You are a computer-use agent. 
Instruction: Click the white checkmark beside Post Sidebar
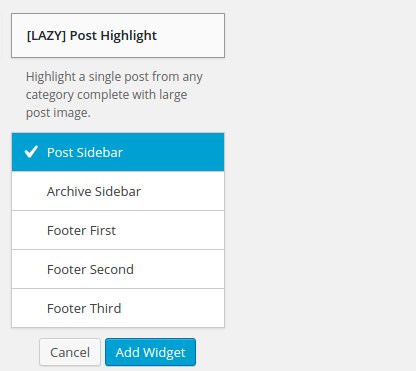click(31, 152)
